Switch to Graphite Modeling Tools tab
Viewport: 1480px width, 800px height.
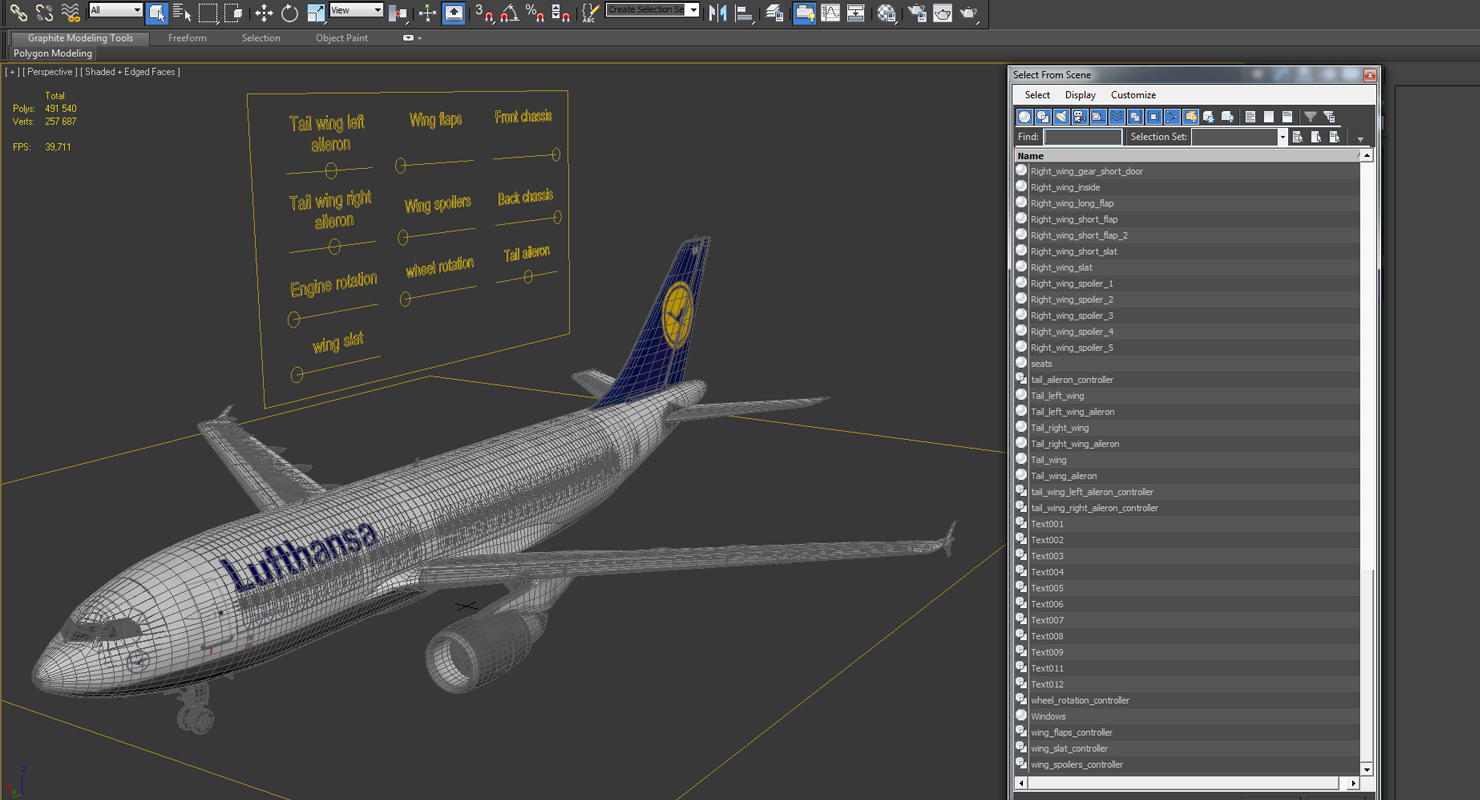[80, 38]
